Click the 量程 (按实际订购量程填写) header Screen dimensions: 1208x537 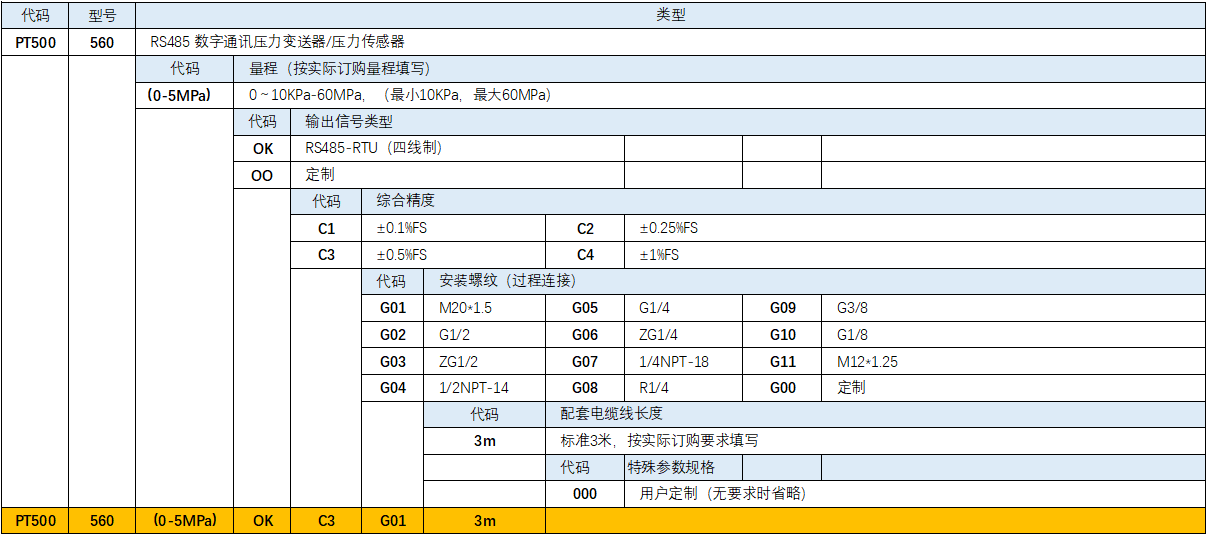pyautogui.click(x=340, y=69)
